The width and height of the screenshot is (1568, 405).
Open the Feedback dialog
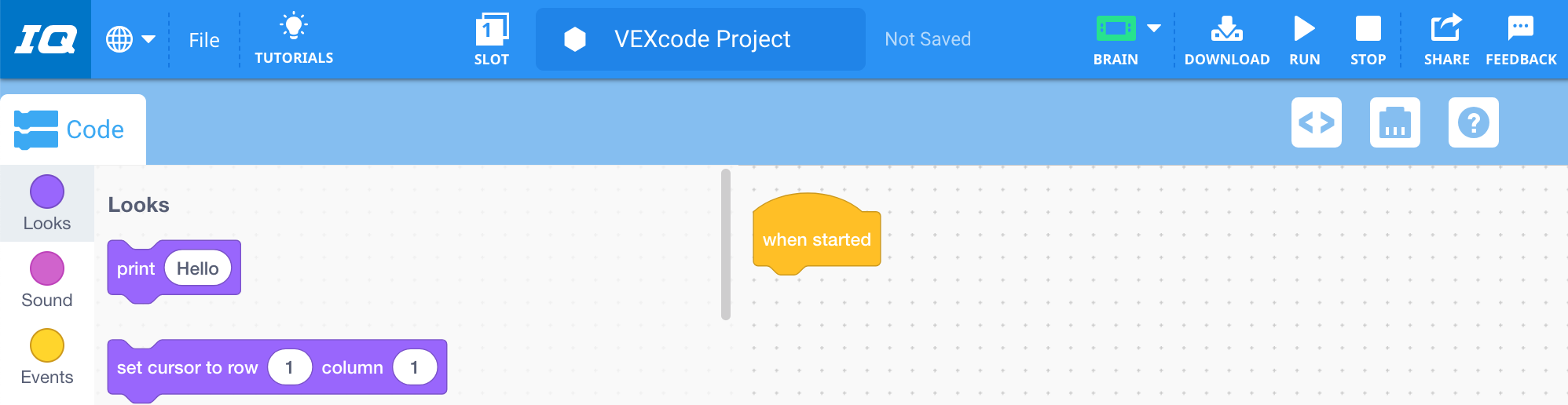pyautogui.click(x=1521, y=38)
